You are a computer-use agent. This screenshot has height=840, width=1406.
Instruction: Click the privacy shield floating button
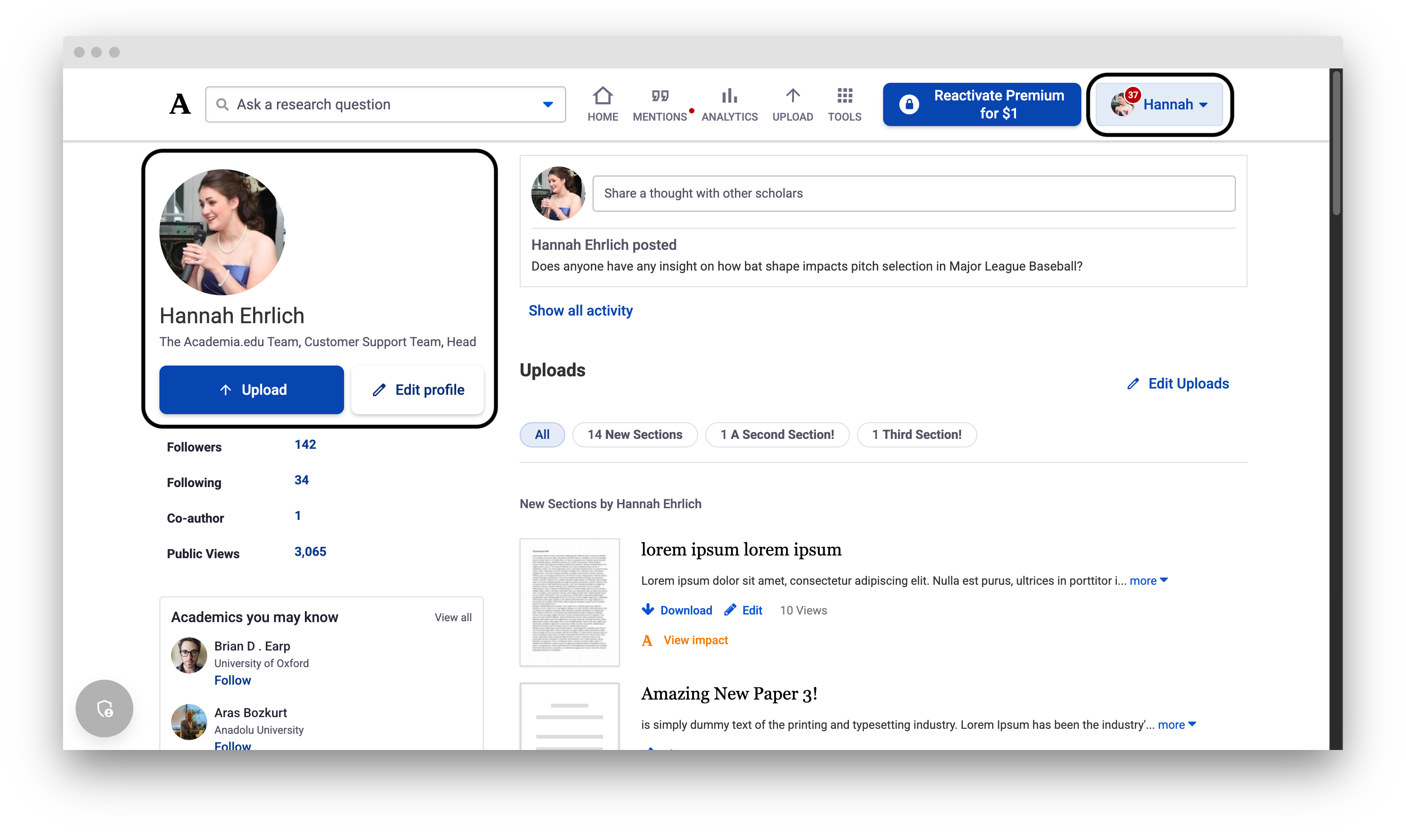click(104, 708)
